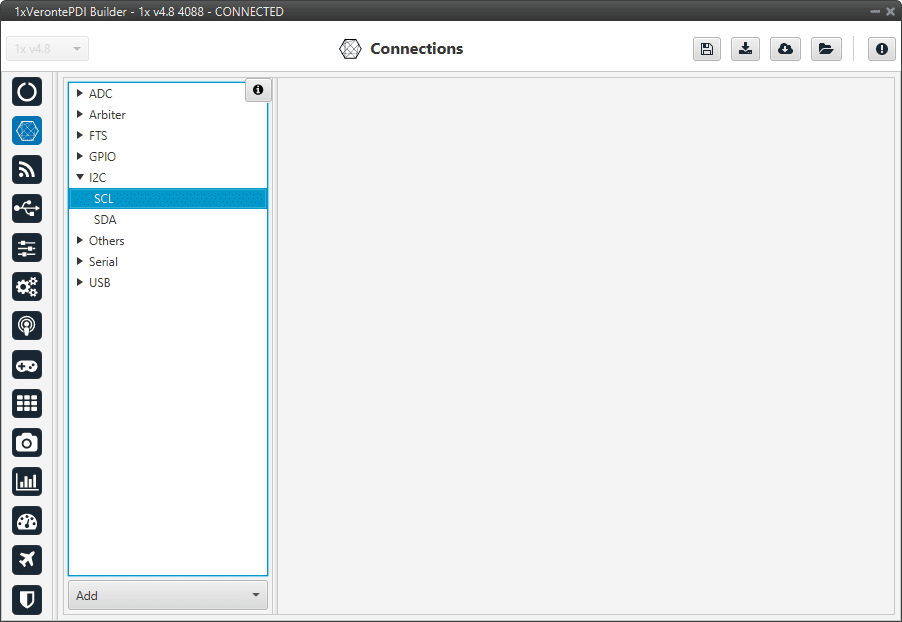Open the USB symbol sidebar icon
902x622 pixels.
(27, 208)
